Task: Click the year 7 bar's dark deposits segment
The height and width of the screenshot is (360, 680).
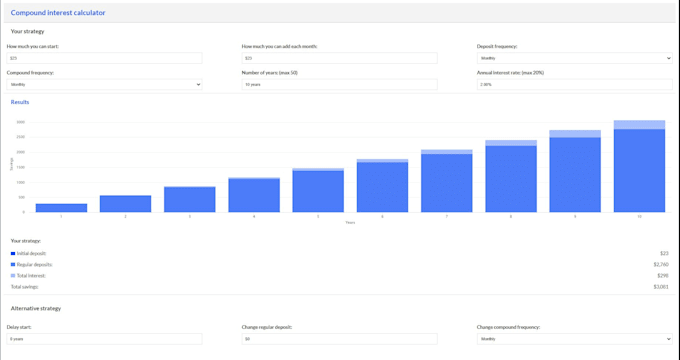Action: coord(447,183)
